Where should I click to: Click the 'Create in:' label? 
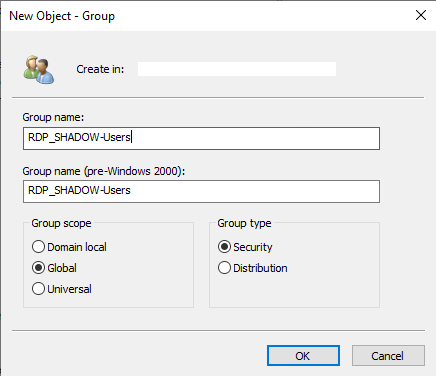[100, 69]
